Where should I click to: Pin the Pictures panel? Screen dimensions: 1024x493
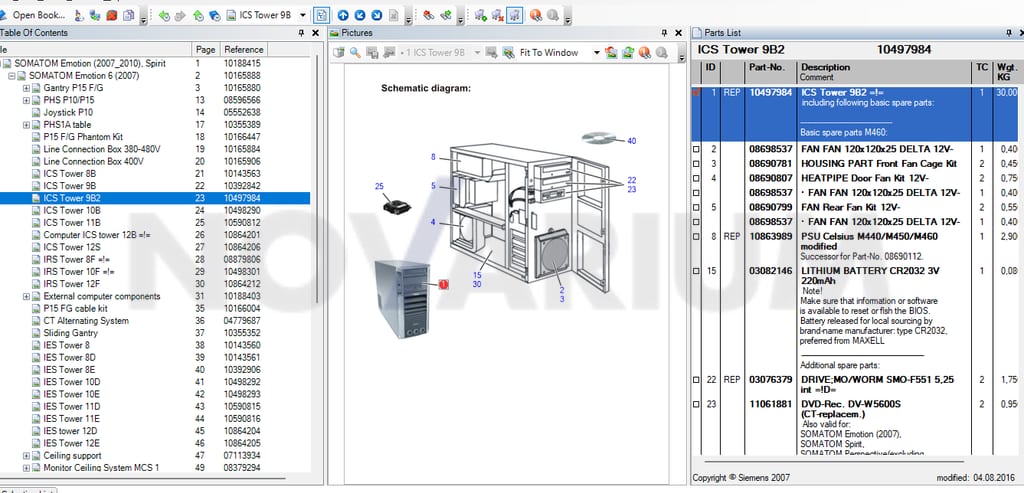pyautogui.click(x=664, y=33)
